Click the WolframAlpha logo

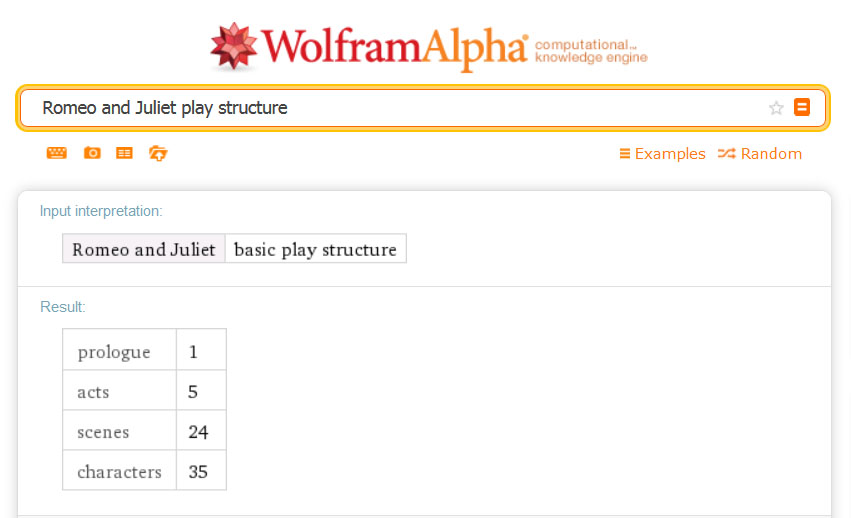[370, 46]
